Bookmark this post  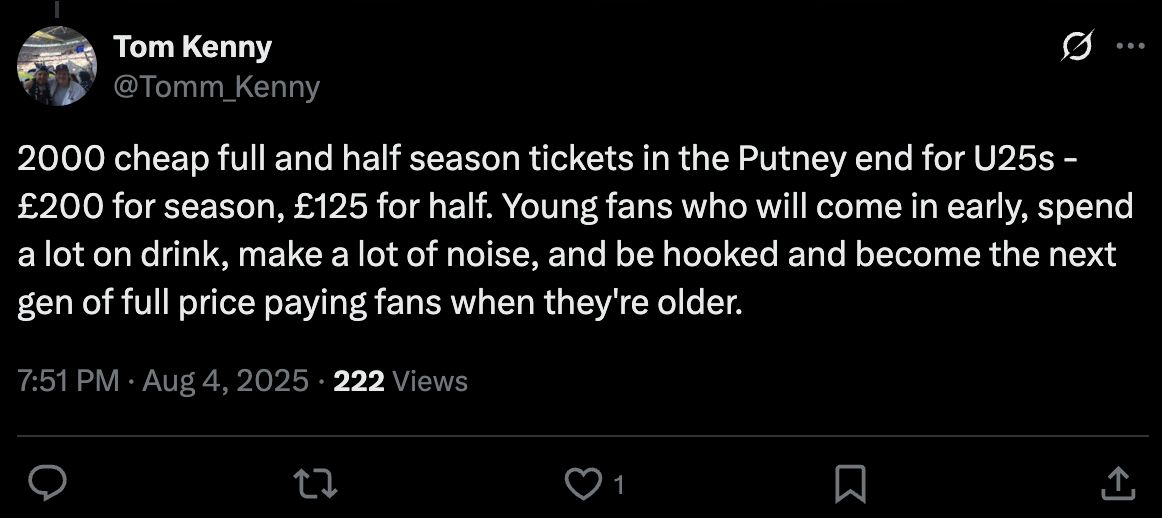coord(849,484)
